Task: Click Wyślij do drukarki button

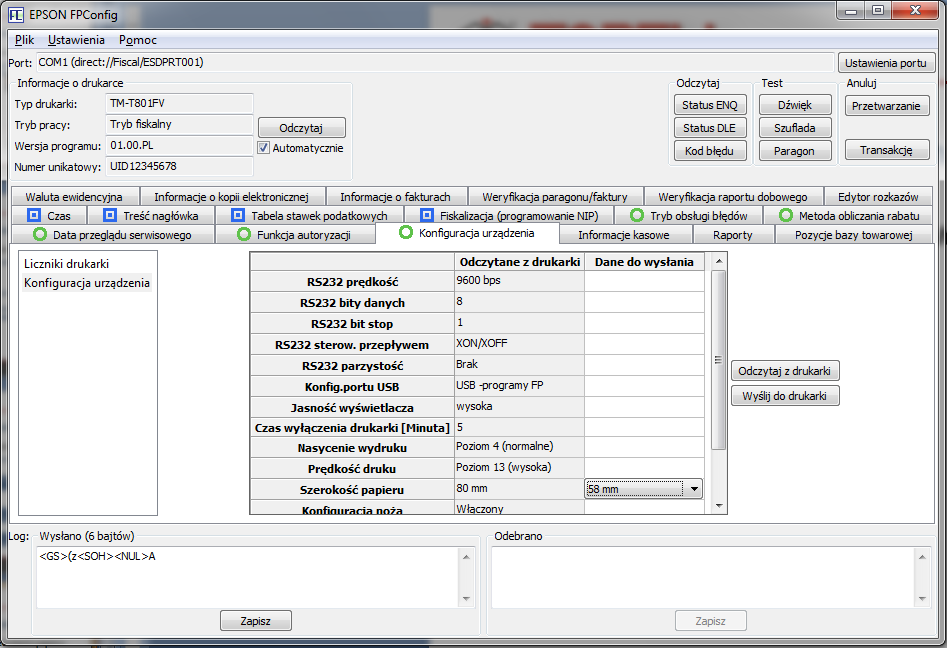Action: coord(785,396)
